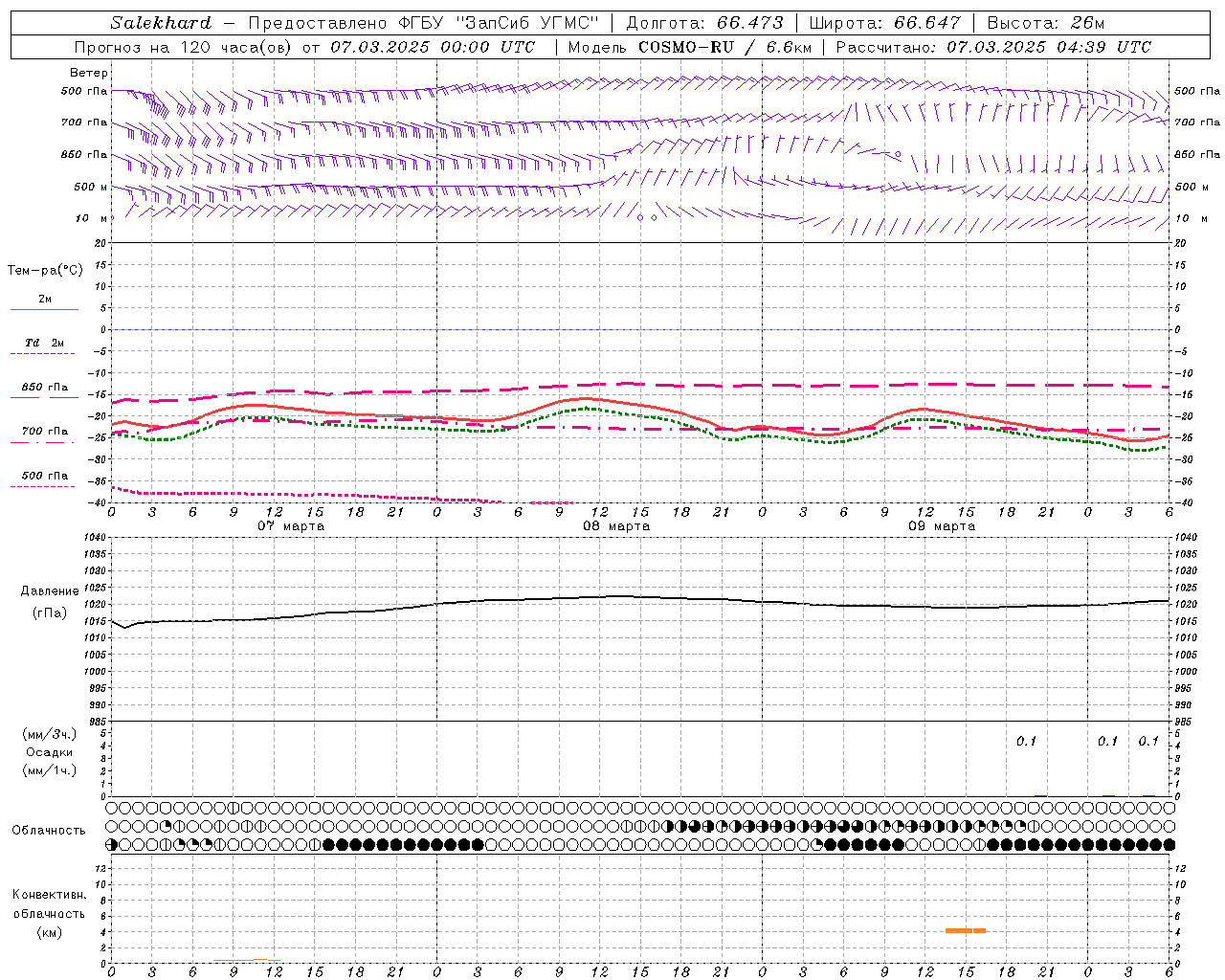
Task: Click the "2м" temperature legend line sample
Action: point(44,309)
